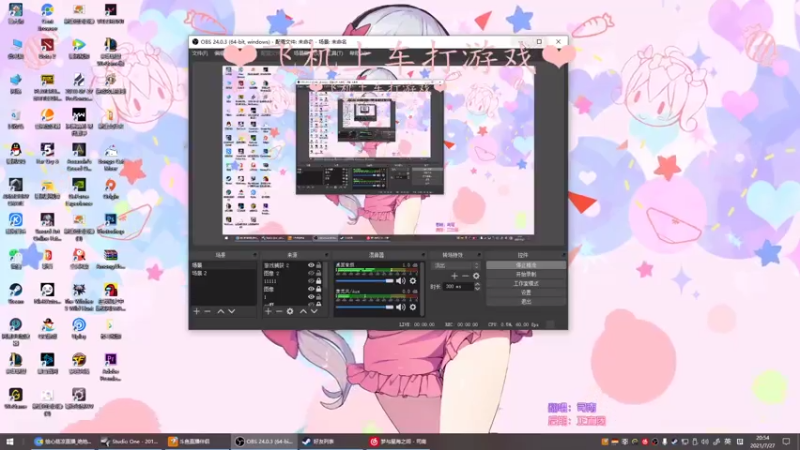Mute the Mic/Aux channel speaker
This screenshot has height=450, width=800.
(x=401, y=307)
